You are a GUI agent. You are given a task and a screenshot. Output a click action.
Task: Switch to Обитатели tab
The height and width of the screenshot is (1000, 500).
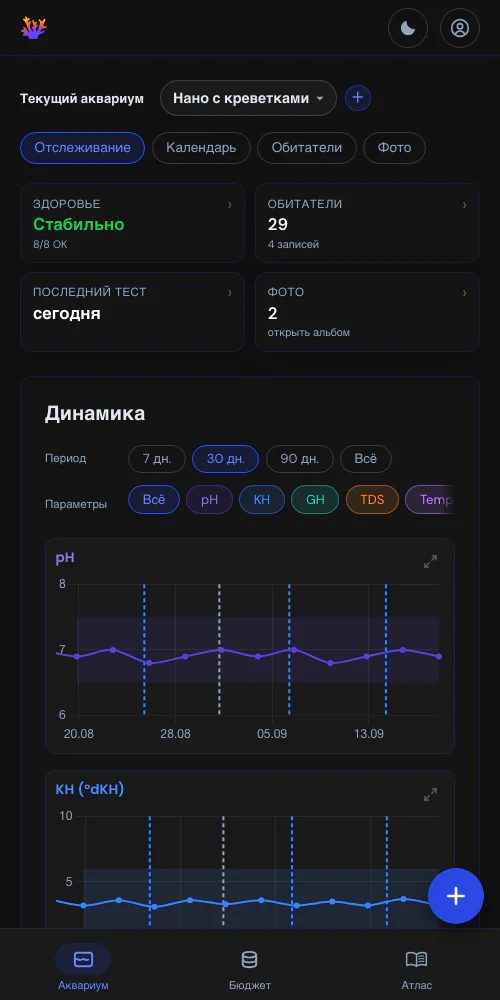click(x=307, y=148)
